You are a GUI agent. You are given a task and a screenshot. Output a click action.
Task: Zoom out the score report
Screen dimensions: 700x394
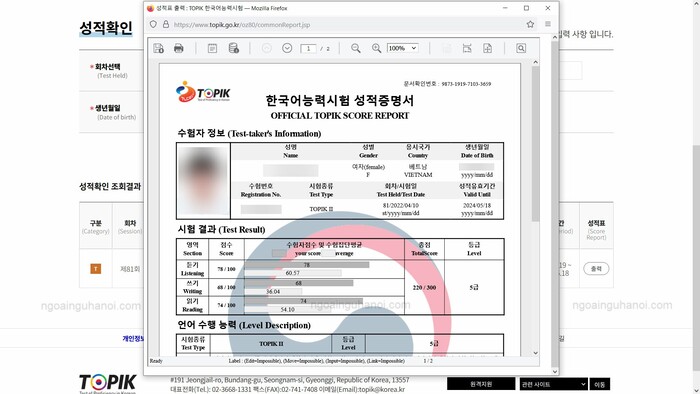(x=355, y=48)
